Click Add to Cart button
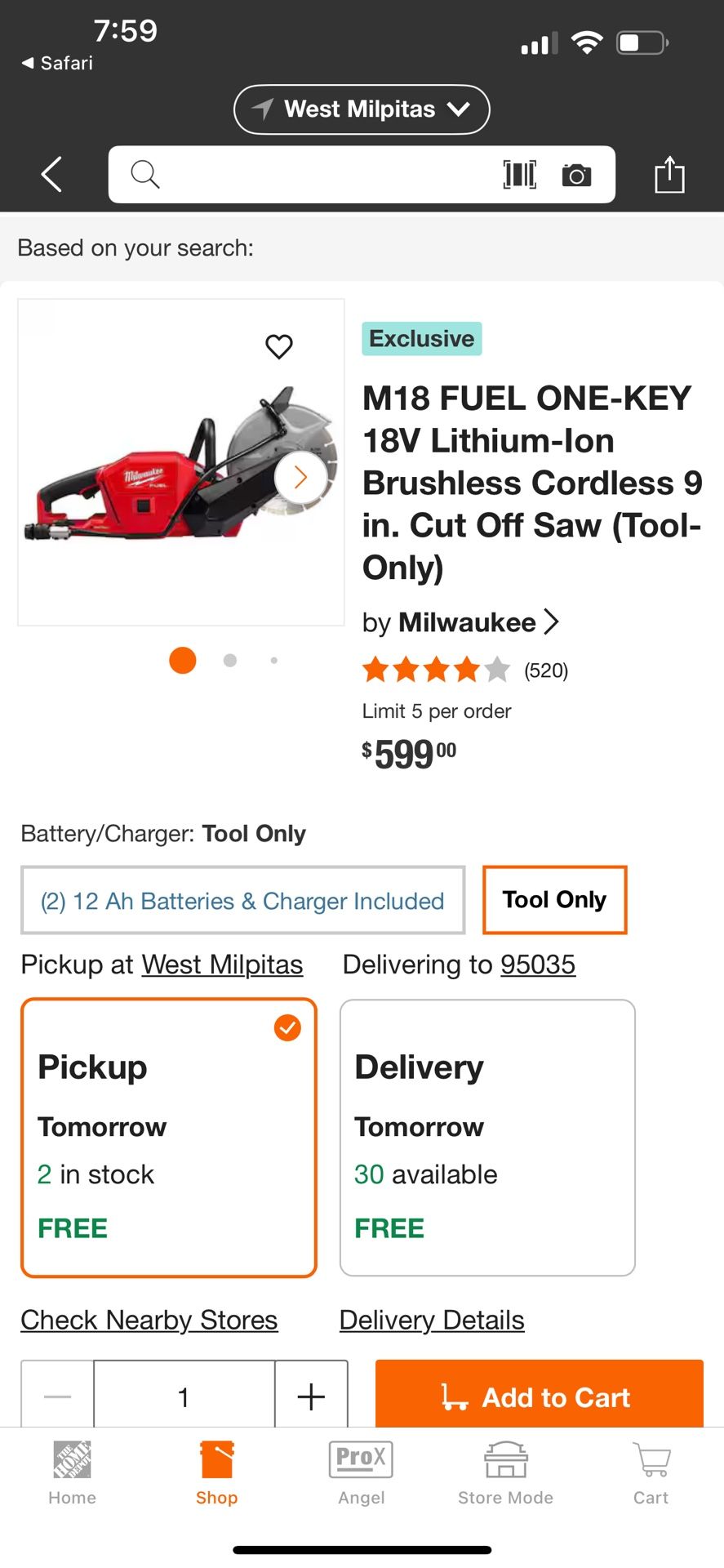This screenshot has width=724, height=1568. [x=539, y=1396]
